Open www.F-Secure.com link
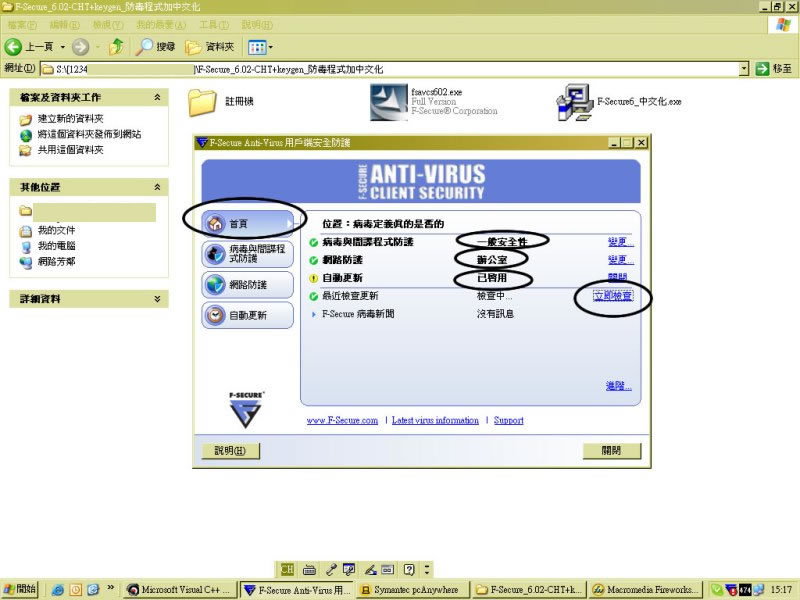The height and width of the screenshot is (600, 800). coord(342,420)
